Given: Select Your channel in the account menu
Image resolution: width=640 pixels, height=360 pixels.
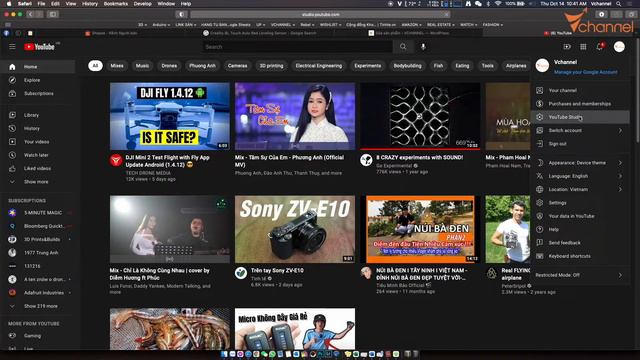Looking at the screenshot, I should tap(580, 91).
